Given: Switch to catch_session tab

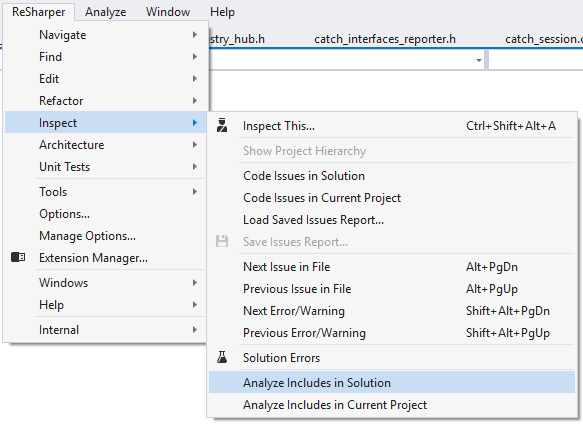Looking at the screenshot, I should click(544, 39).
